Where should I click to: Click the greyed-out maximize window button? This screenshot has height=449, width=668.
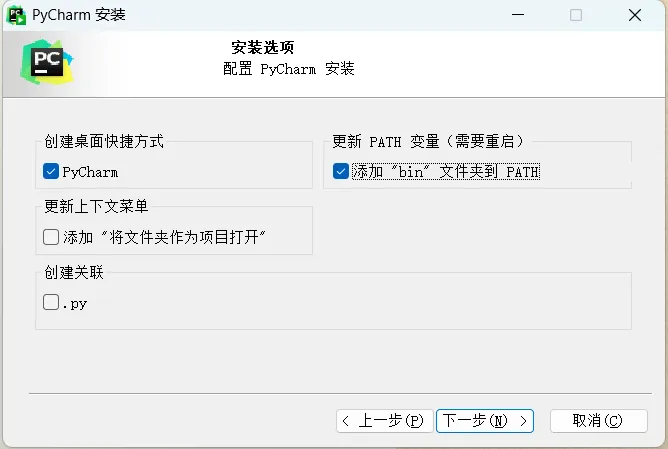[x=576, y=15]
